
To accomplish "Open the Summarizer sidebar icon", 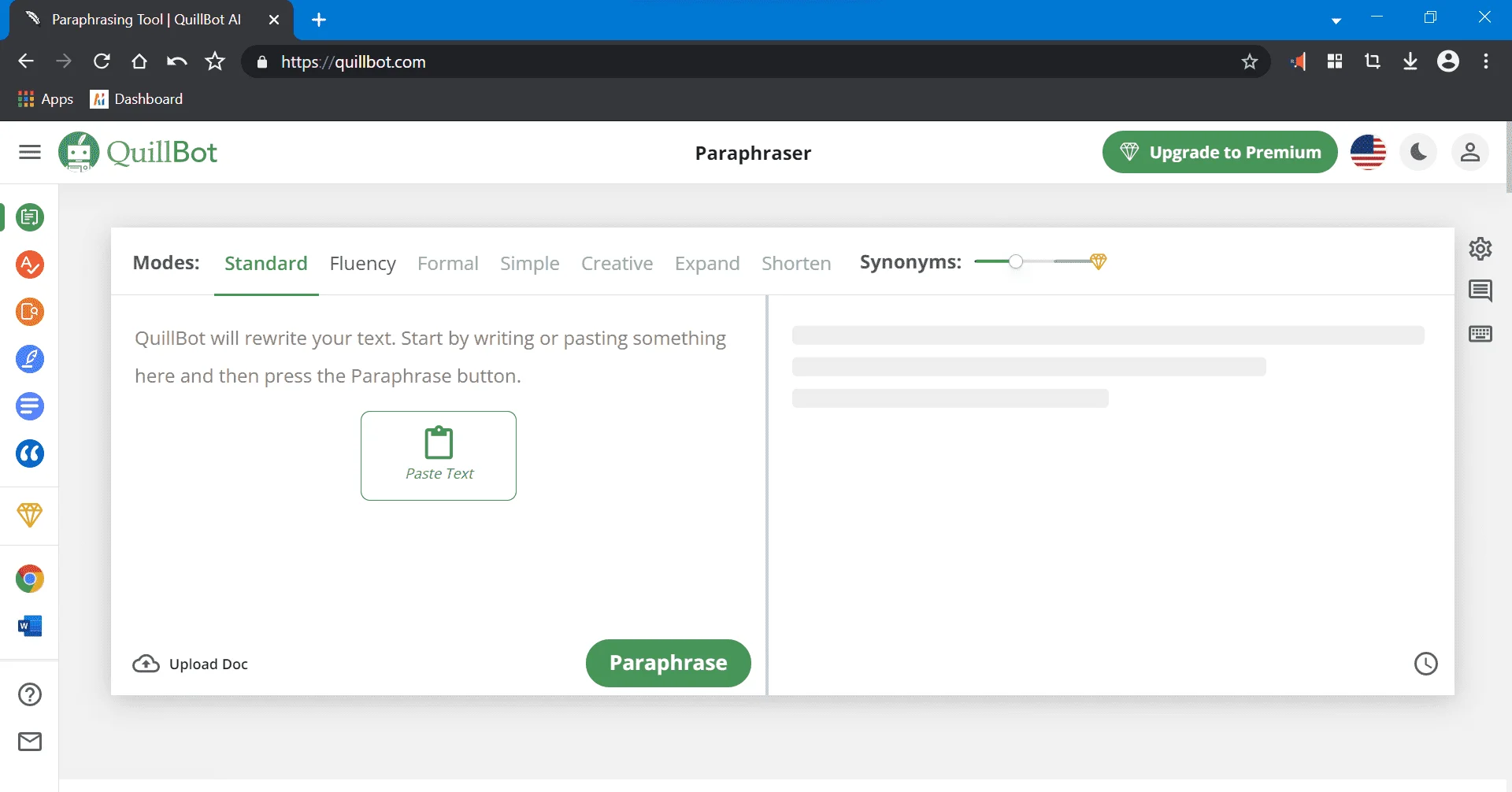I will (x=30, y=406).
